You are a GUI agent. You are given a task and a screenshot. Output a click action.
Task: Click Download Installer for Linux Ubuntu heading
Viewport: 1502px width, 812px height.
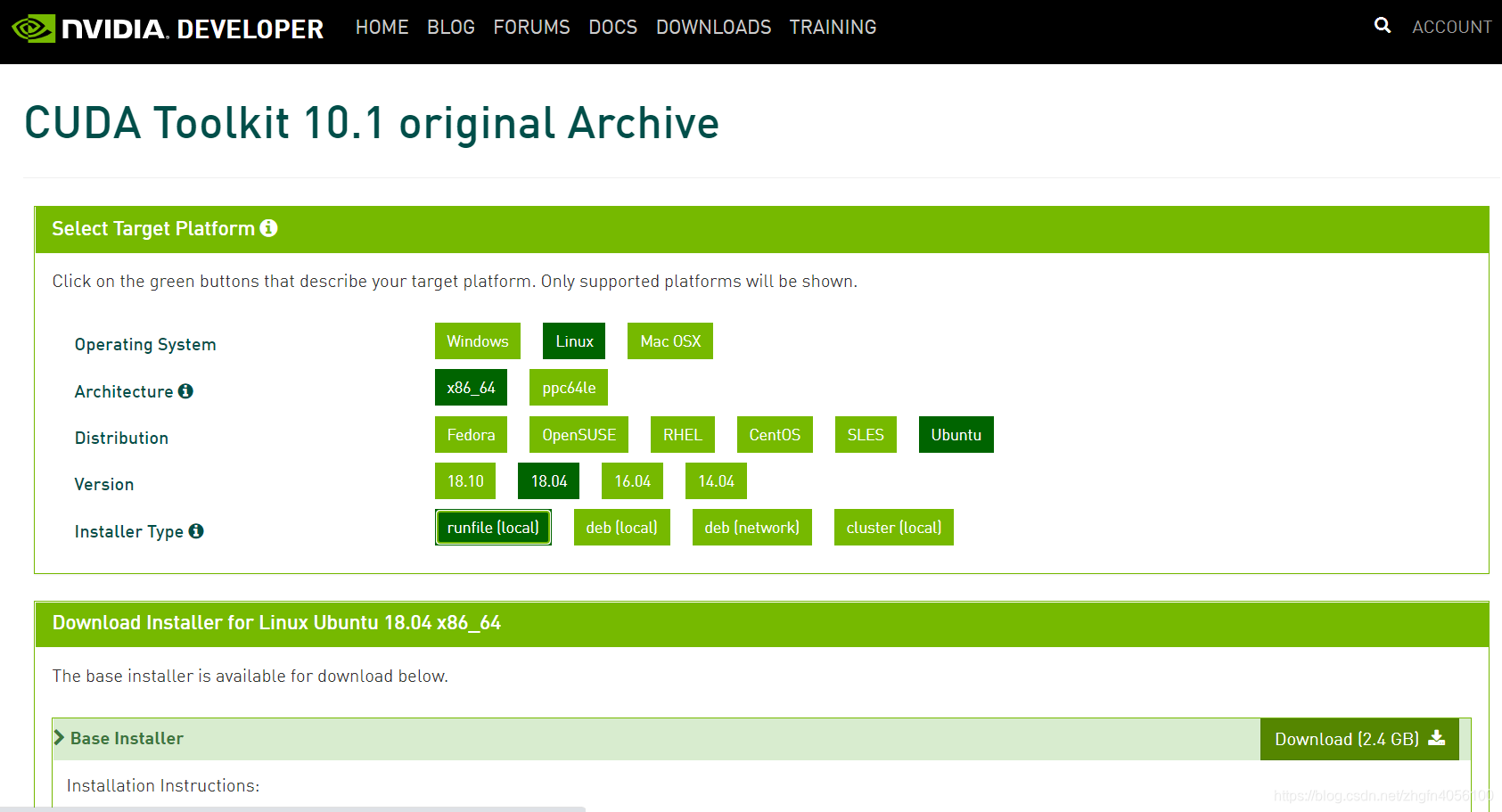pyautogui.click(x=276, y=623)
